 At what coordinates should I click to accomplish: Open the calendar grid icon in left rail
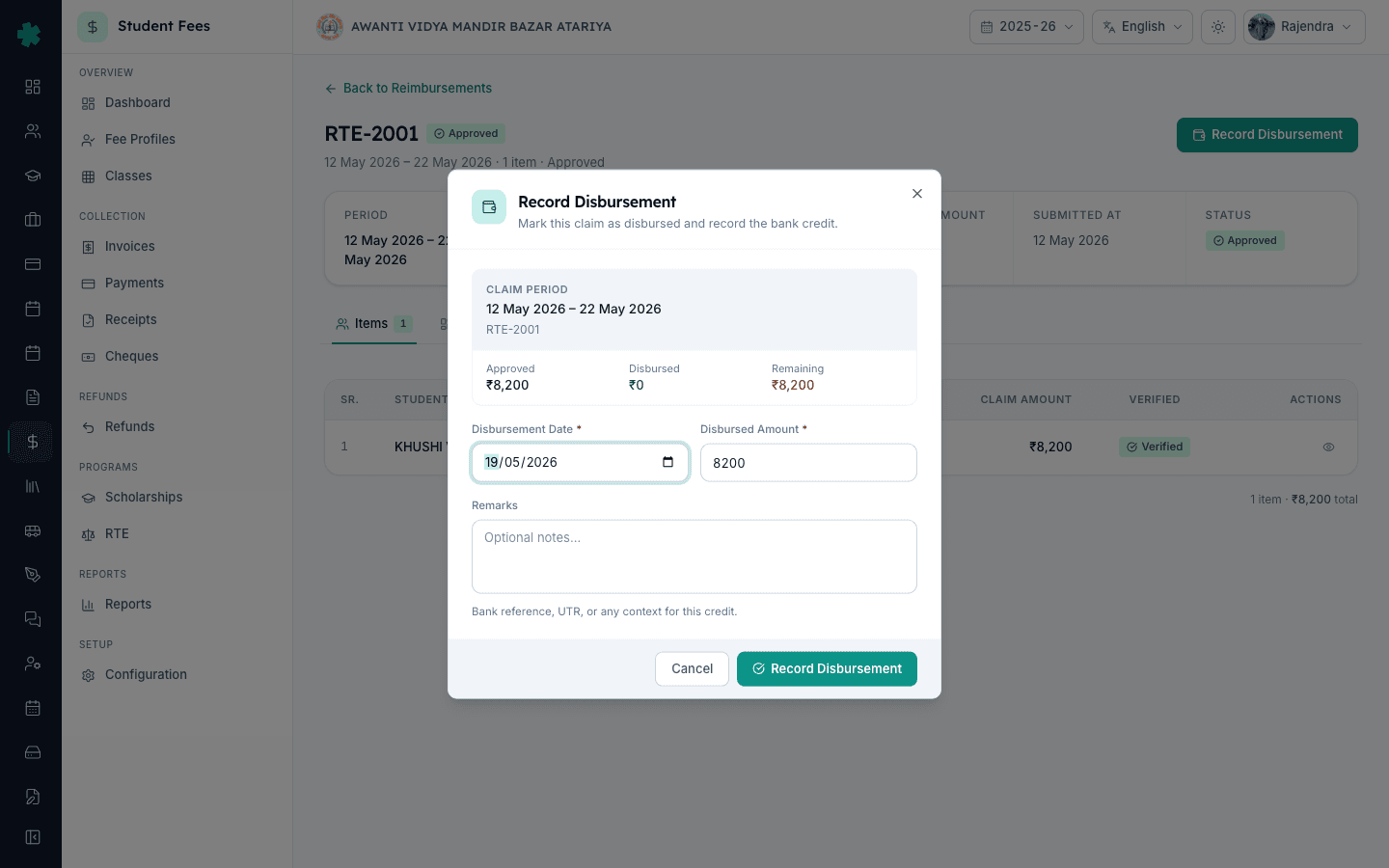[33, 708]
